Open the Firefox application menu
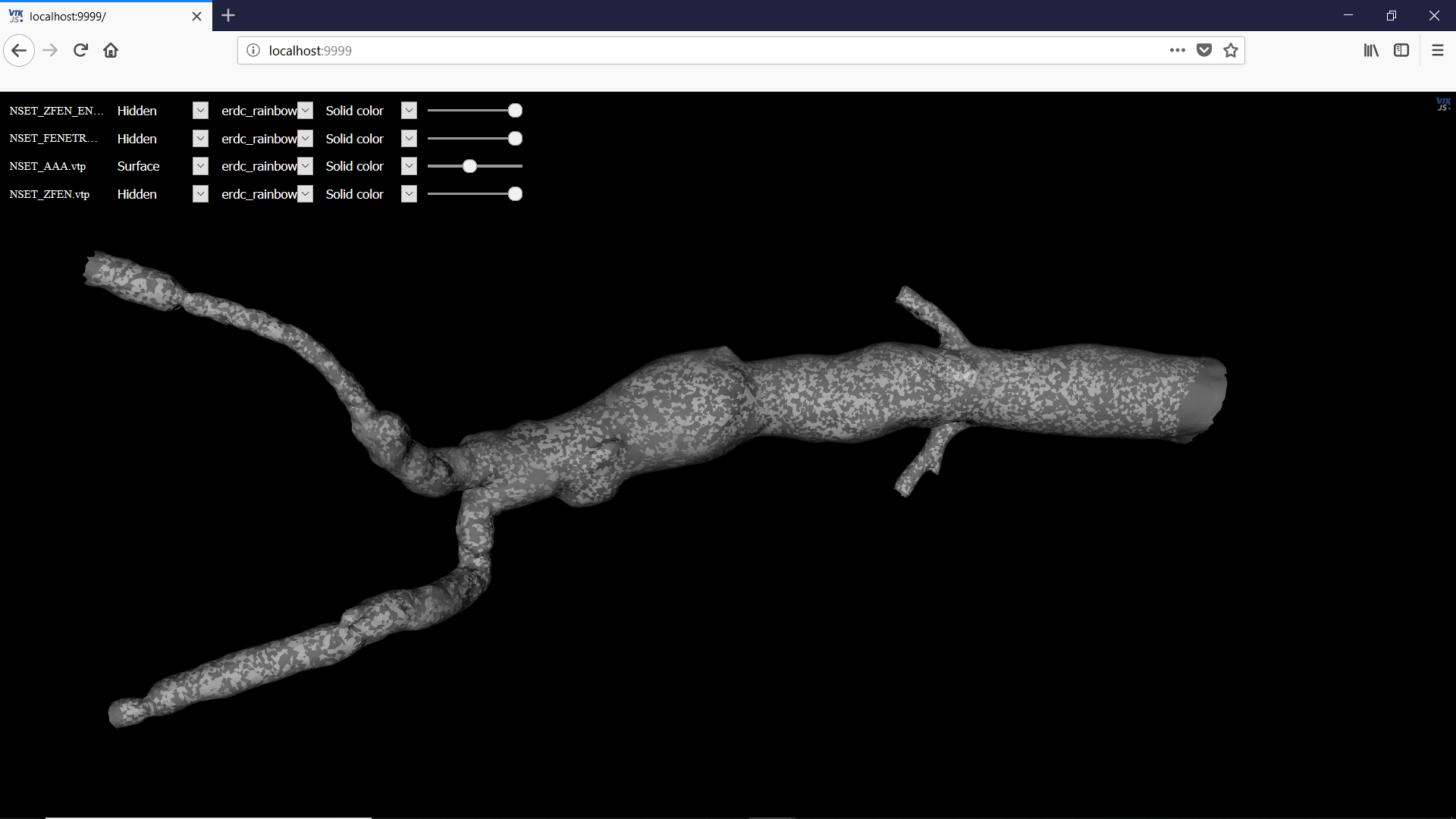The width and height of the screenshot is (1456, 819). (1438, 50)
